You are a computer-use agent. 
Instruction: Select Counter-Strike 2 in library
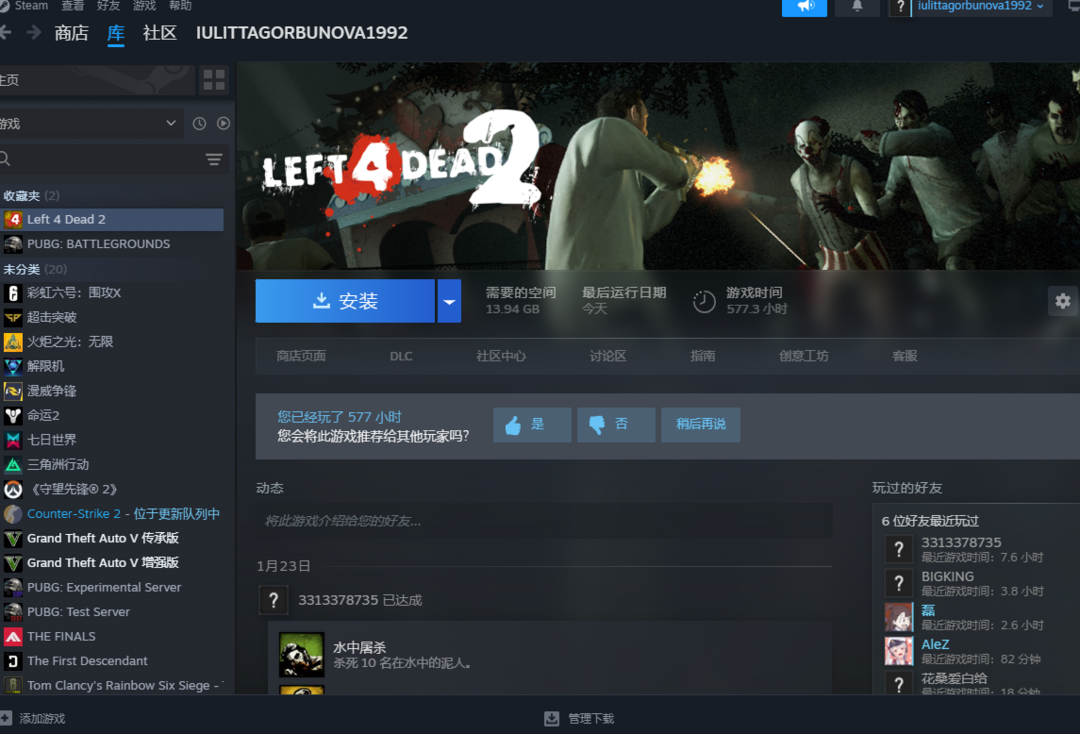click(112, 514)
